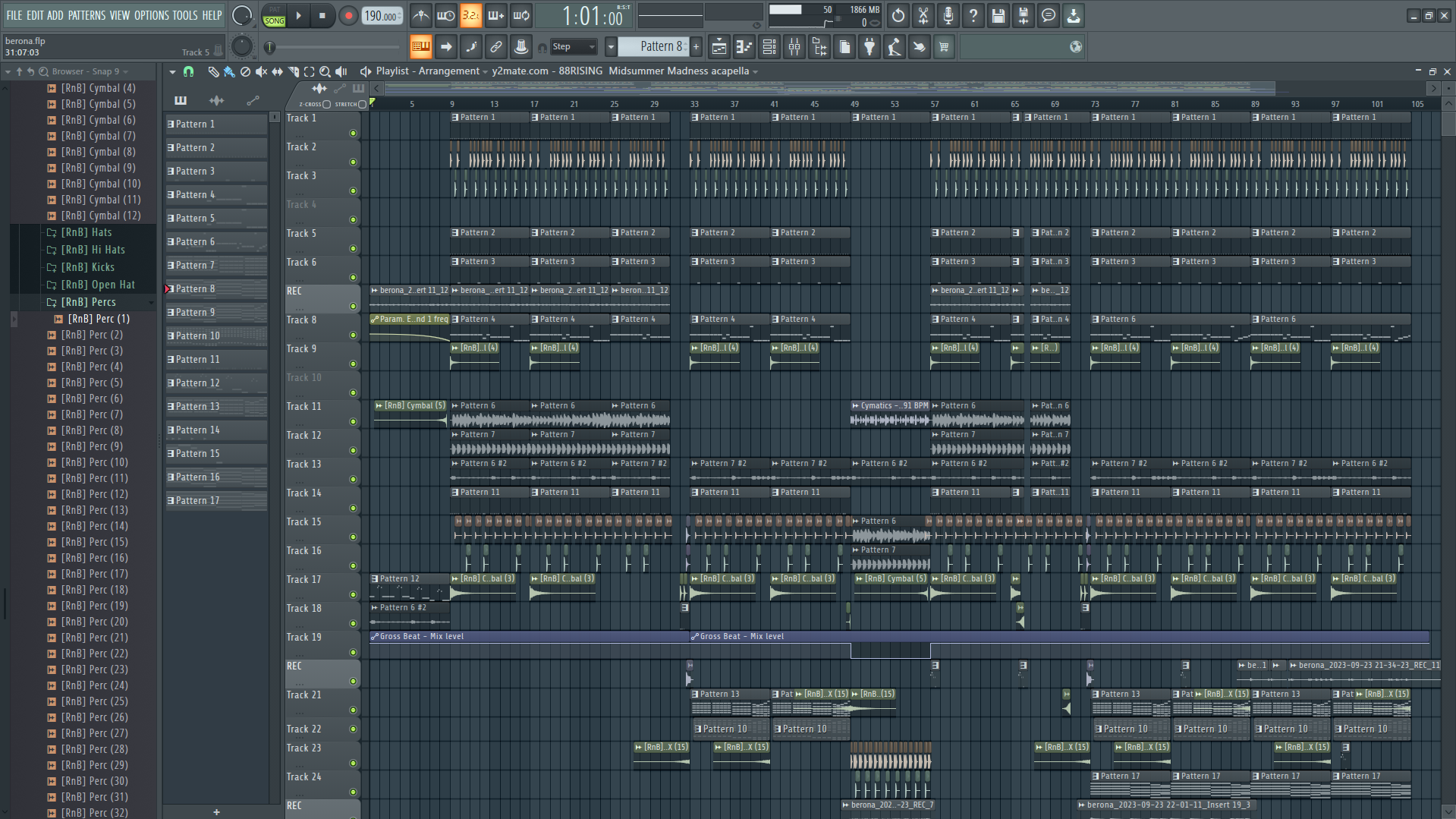Image resolution: width=1456 pixels, height=819 pixels.
Task: Click the Mute tool speaker icon
Action: 261,71
